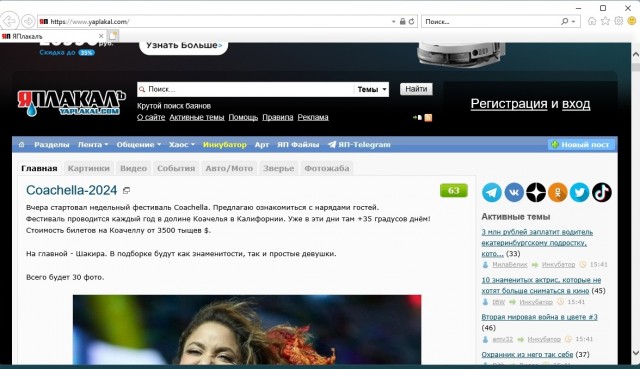
Task: Click the magnifier icon in browser search box
Action: point(564,21)
